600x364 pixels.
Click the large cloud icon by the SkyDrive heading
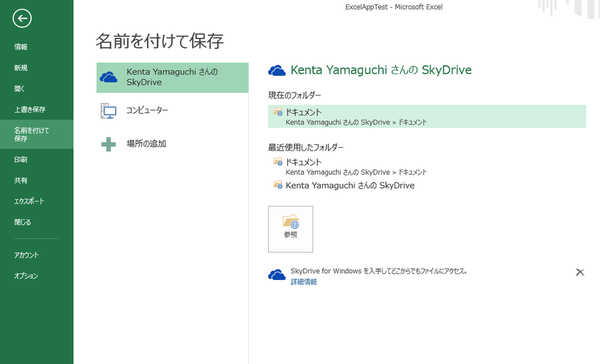point(277,70)
